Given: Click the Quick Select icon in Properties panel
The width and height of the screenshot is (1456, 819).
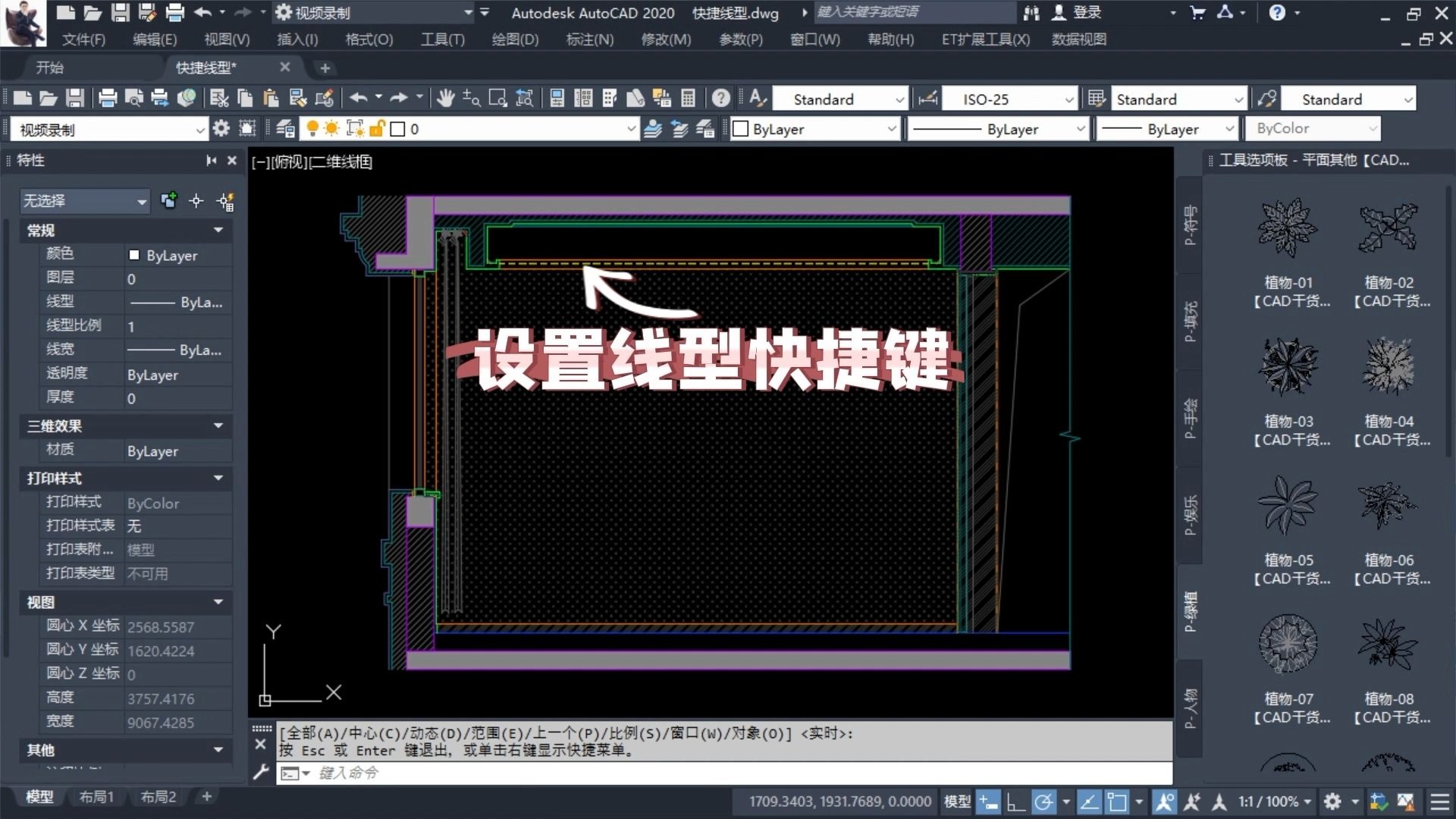Looking at the screenshot, I should tap(225, 201).
